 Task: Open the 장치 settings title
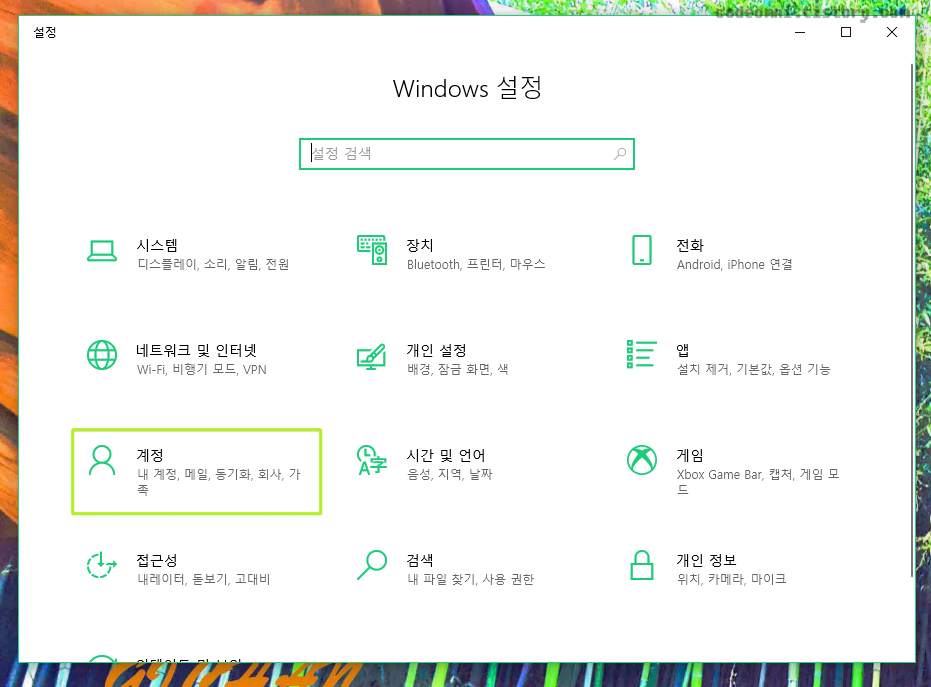click(x=420, y=245)
